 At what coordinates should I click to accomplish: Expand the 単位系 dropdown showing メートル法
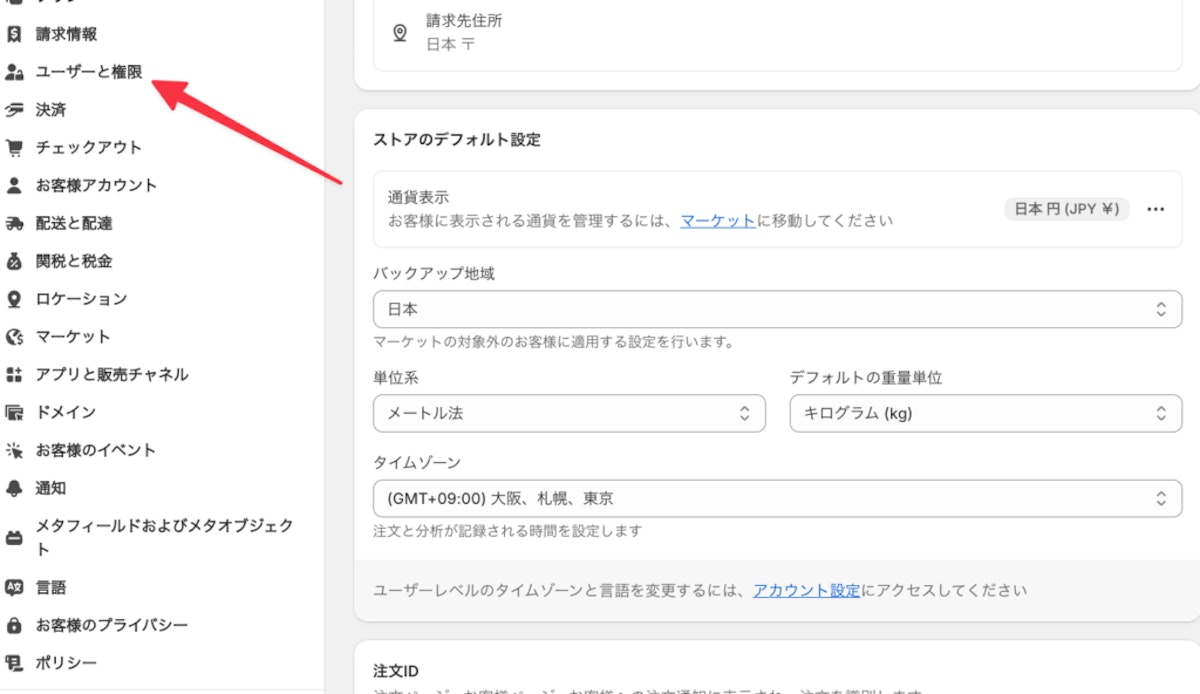(570, 413)
